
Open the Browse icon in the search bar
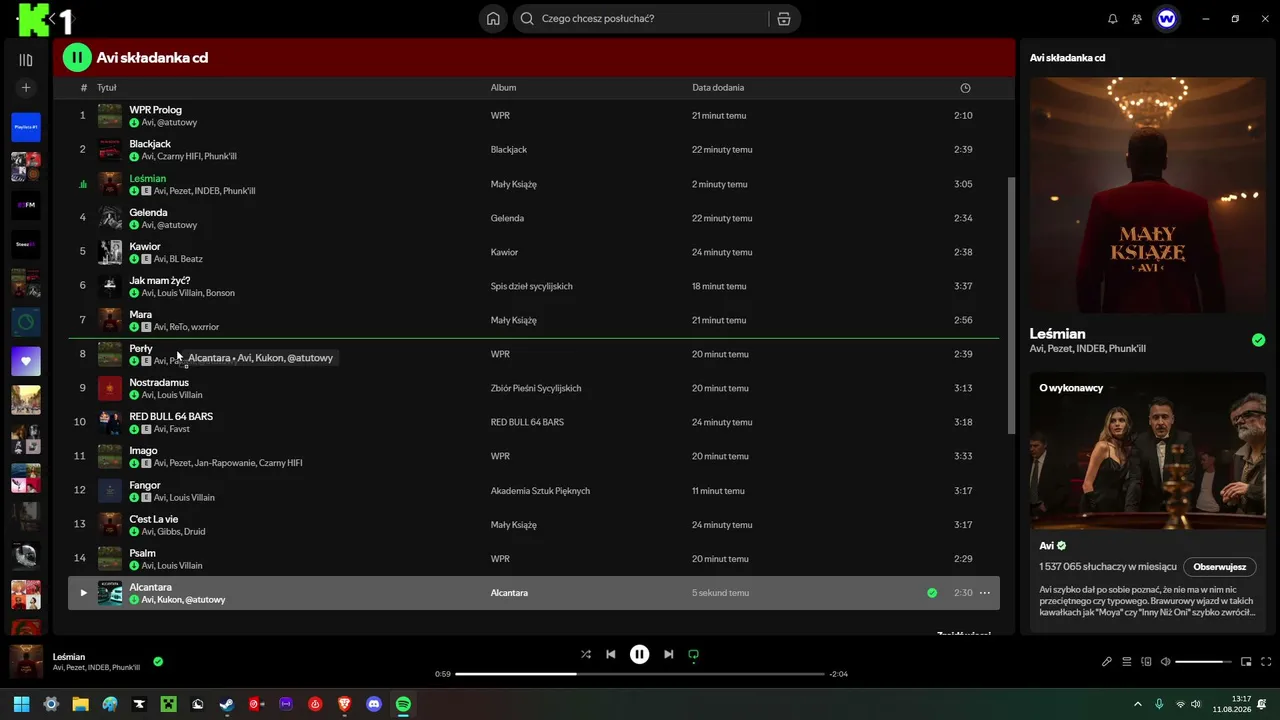click(x=784, y=19)
